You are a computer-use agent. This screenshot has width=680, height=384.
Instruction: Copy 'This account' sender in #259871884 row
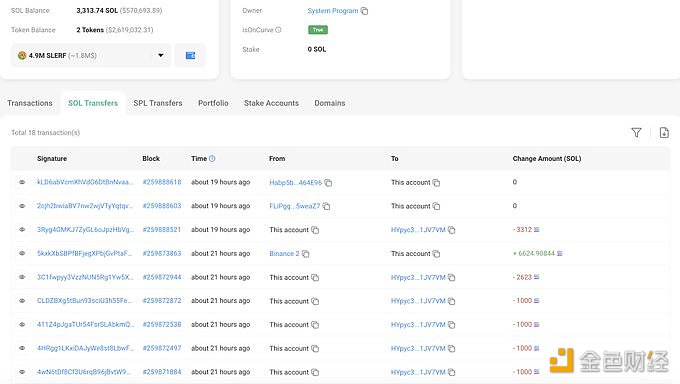(315, 372)
